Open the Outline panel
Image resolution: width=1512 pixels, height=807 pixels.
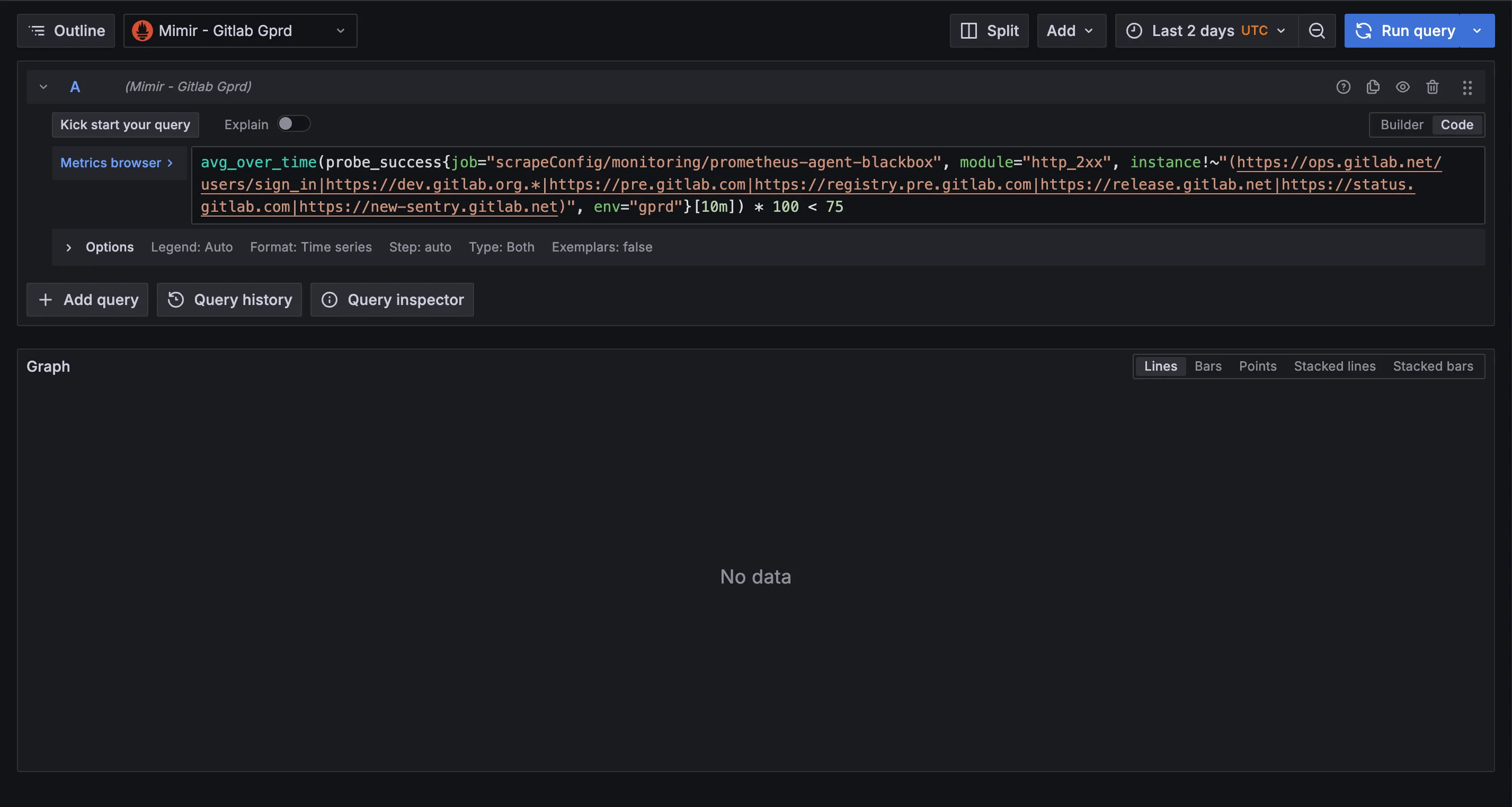pos(66,31)
